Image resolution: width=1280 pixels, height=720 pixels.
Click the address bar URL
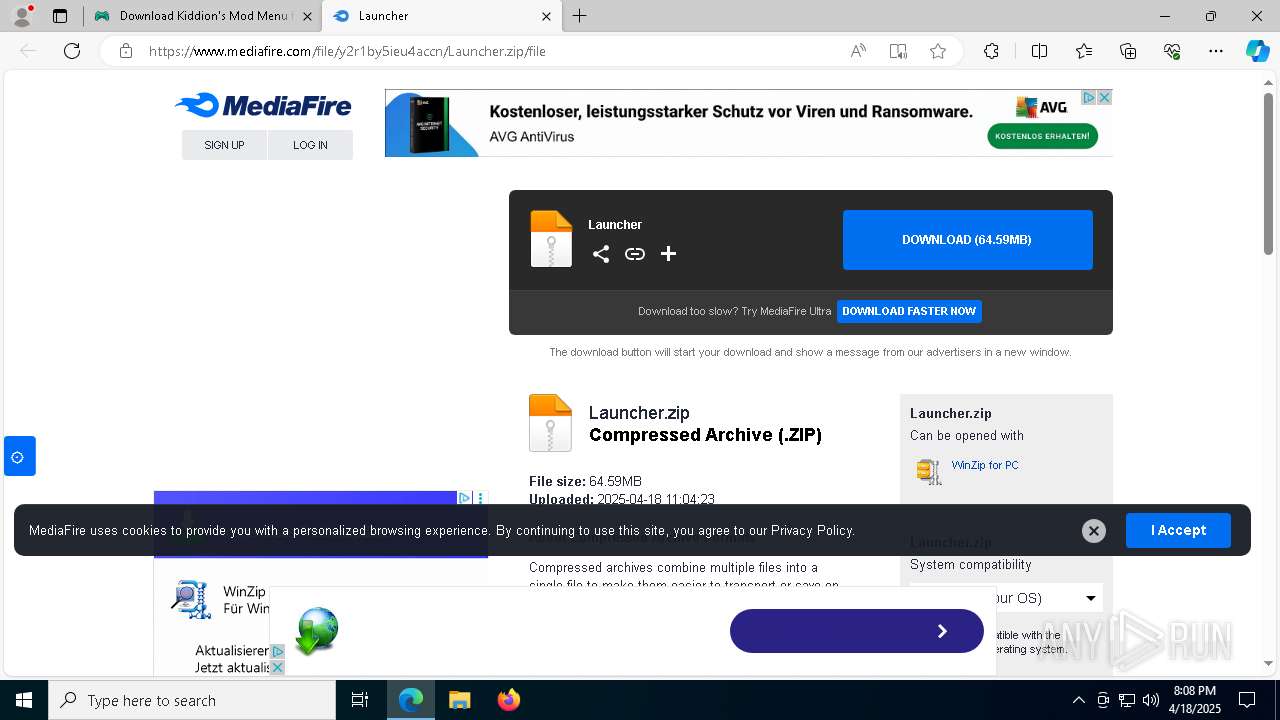point(347,51)
